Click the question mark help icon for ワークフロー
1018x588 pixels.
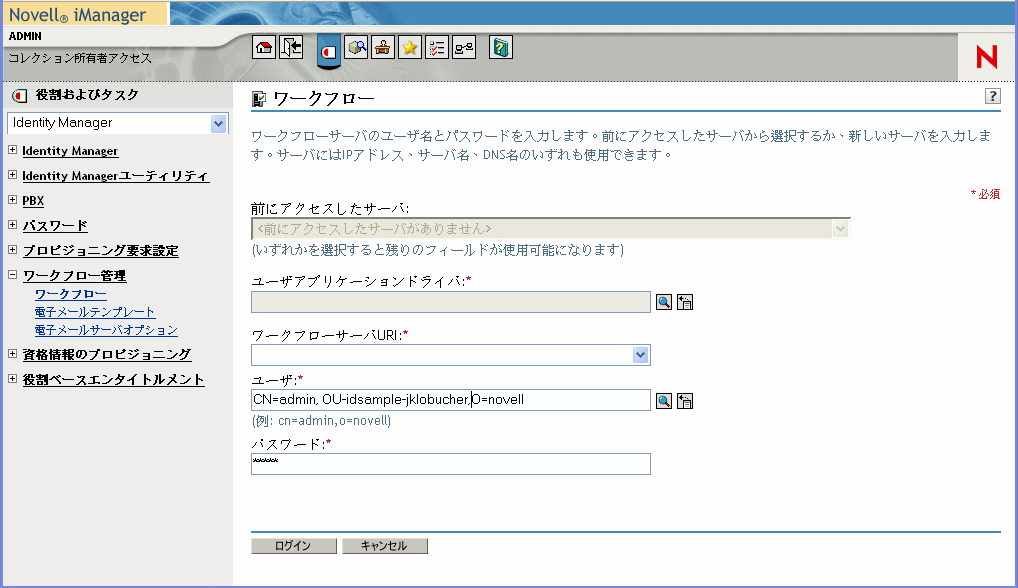(x=992, y=96)
